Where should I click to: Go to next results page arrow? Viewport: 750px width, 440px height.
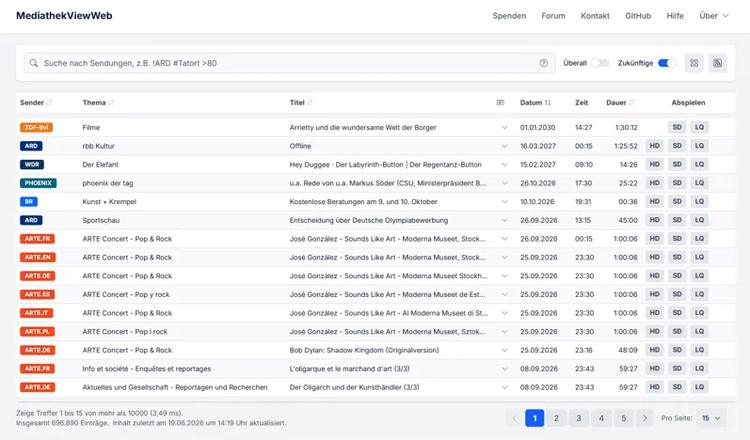click(x=645, y=418)
